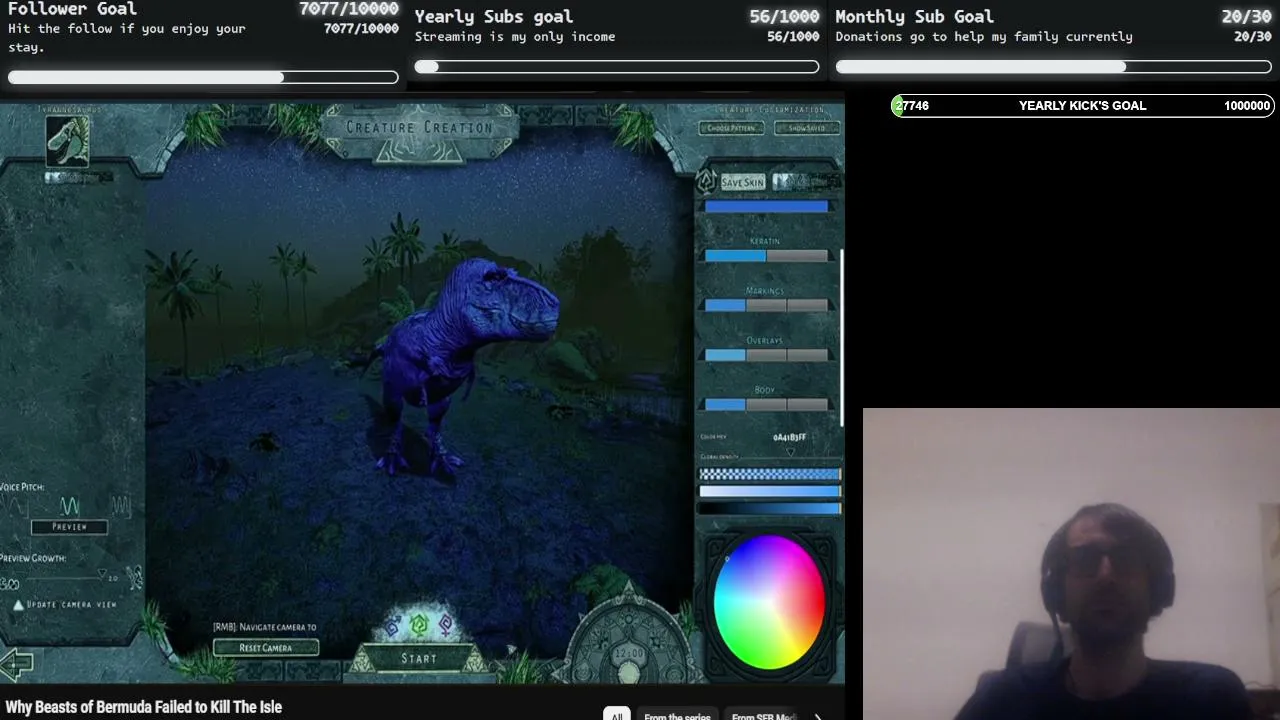Image resolution: width=1280 pixels, height=720 pixels.
Task: Select the middle grey Markings segment
Action: coord(767,306)
